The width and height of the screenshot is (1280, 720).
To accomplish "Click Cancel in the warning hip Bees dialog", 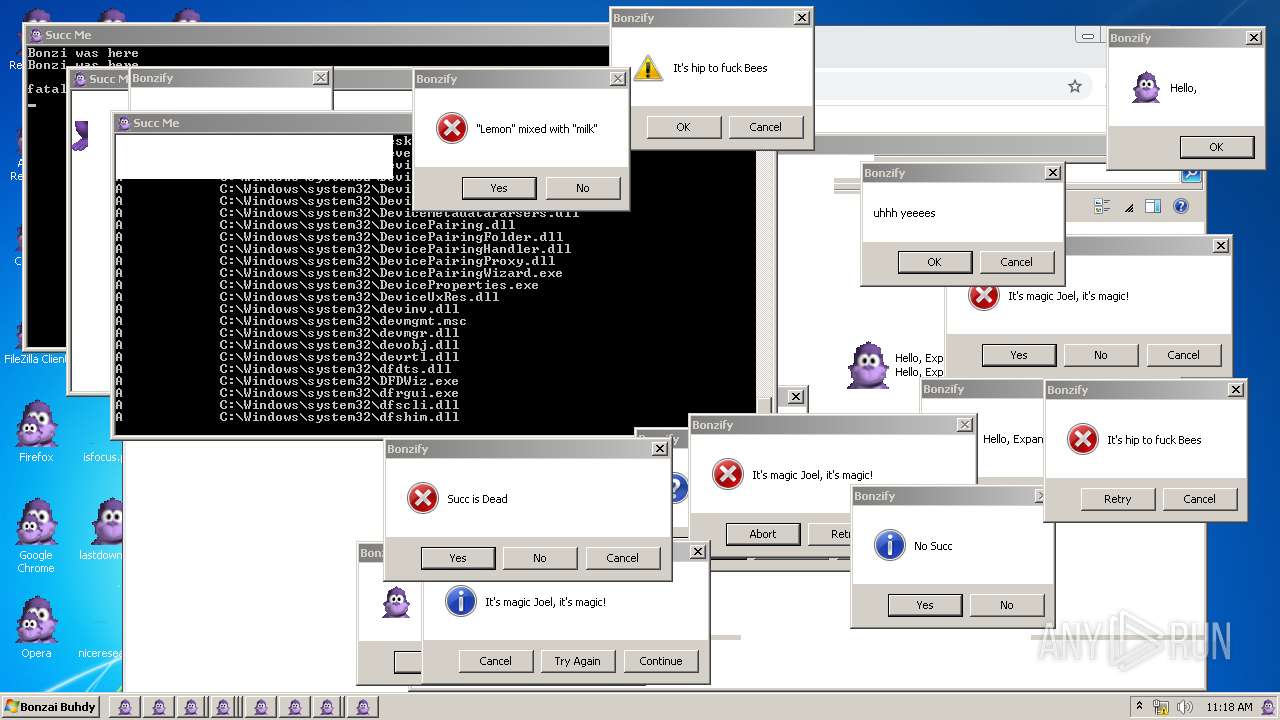I will pos(765,127).
